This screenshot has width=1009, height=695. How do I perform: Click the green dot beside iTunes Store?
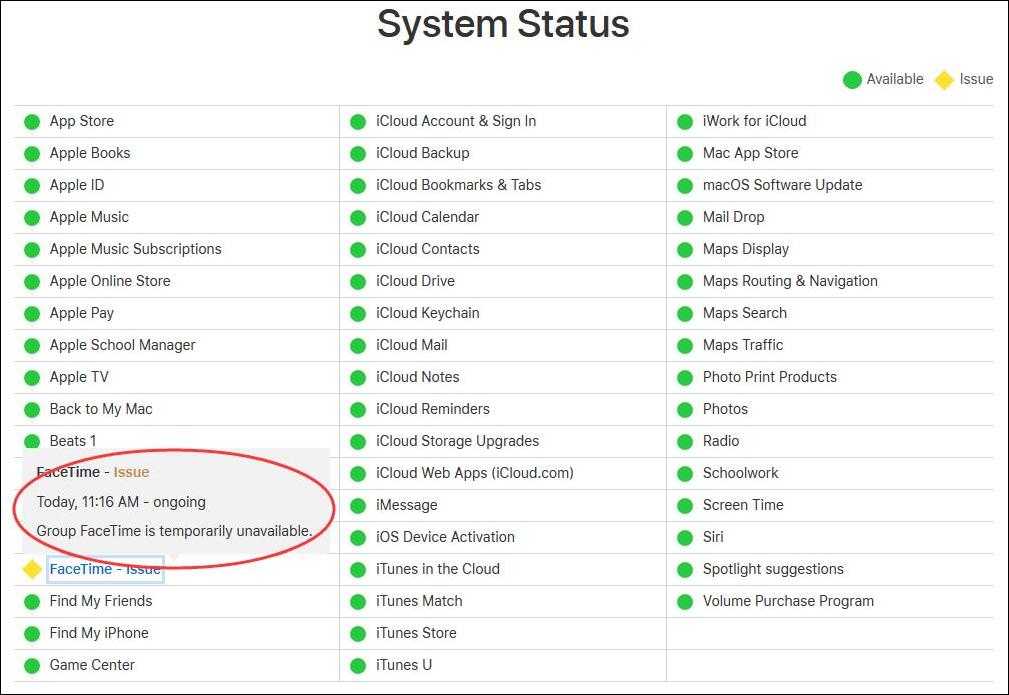(x=358, y=634)
